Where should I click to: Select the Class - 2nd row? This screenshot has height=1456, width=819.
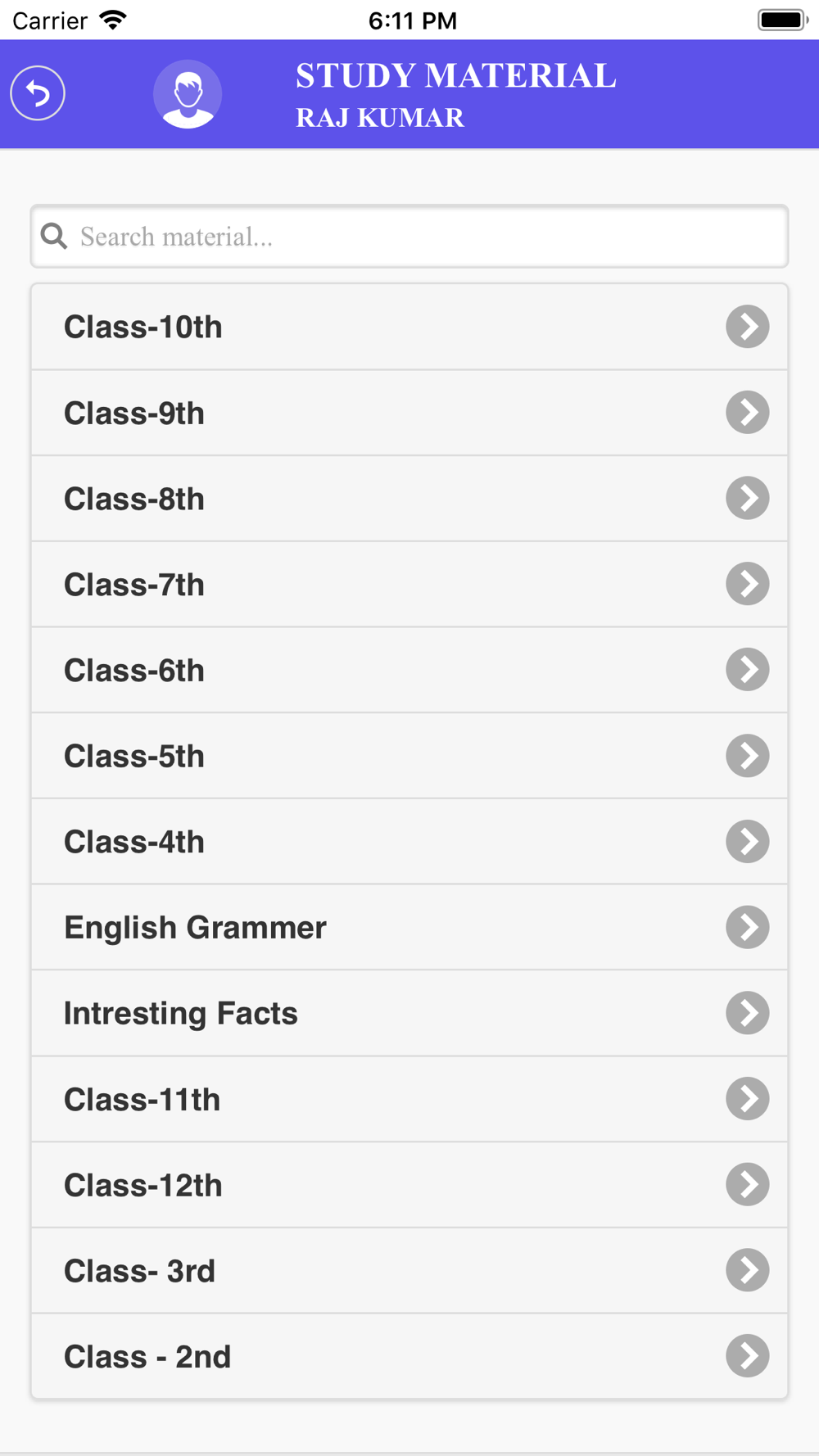tap(409, 1356)
